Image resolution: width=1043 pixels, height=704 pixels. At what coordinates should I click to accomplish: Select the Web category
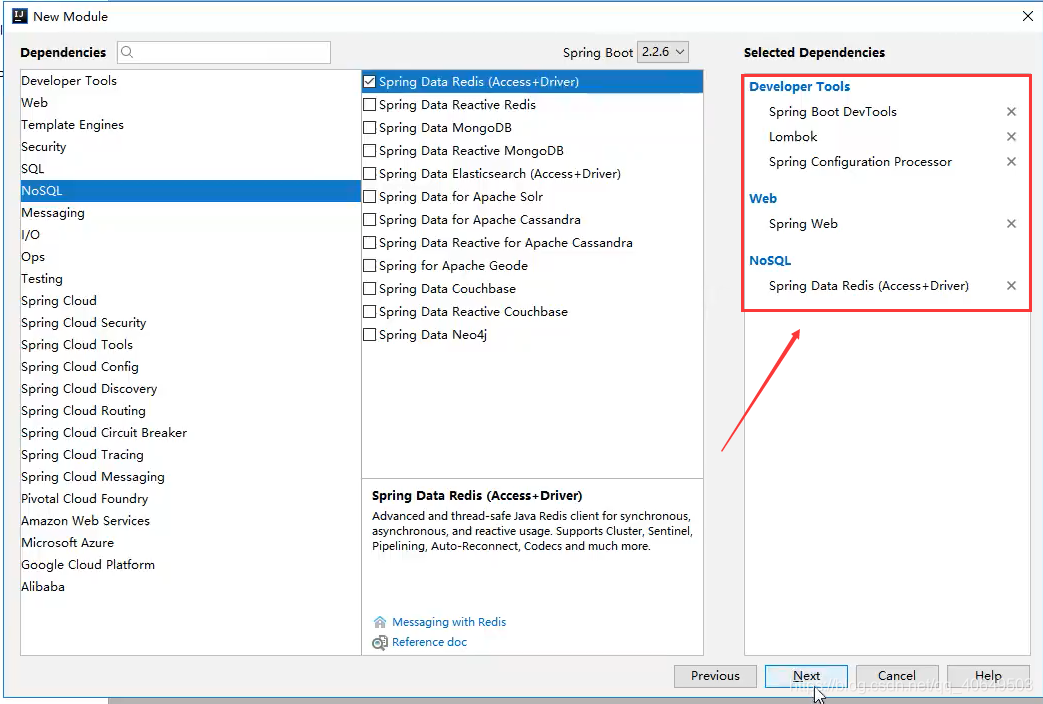pos(190,102)
